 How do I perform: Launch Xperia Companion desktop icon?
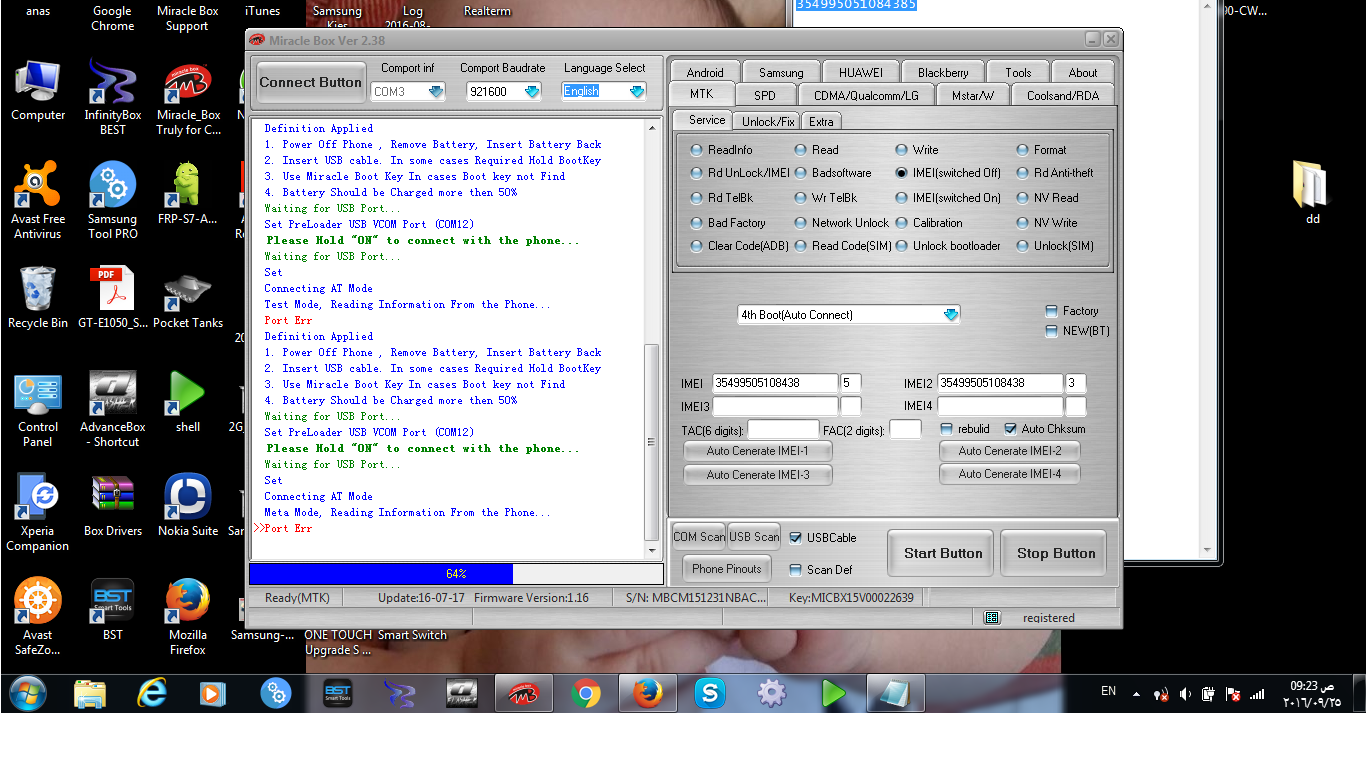[x=38, y=513]
